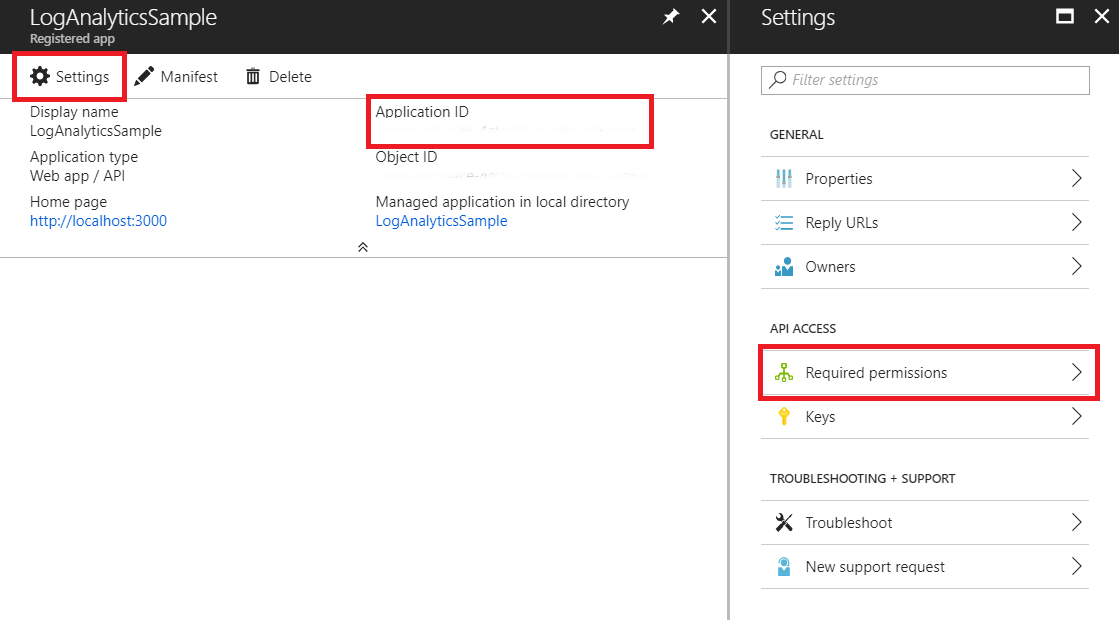
Task: Click the Delete toolbar label
Action: coord(290,76)
